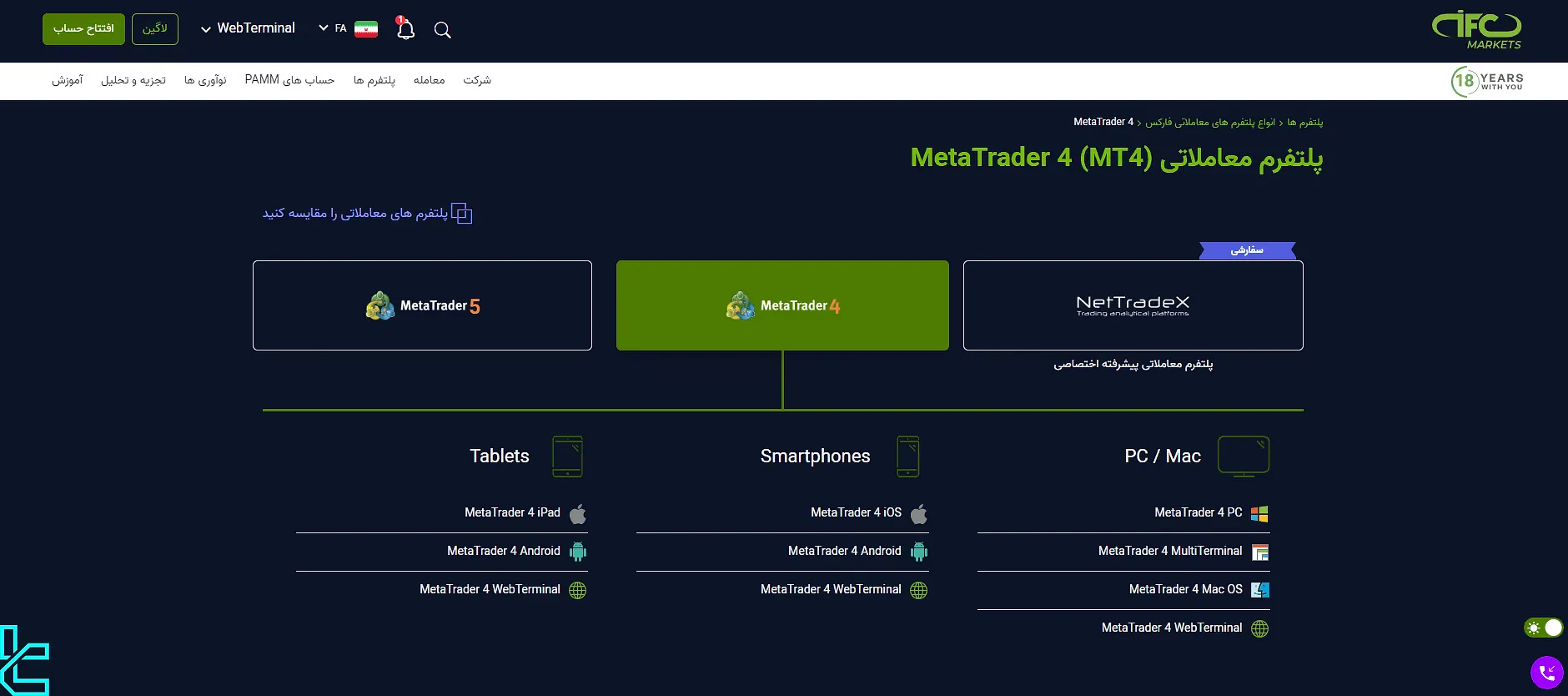Open the آموزش menu
Viewport: 1568px width, 696px height.
pos(68,80)
